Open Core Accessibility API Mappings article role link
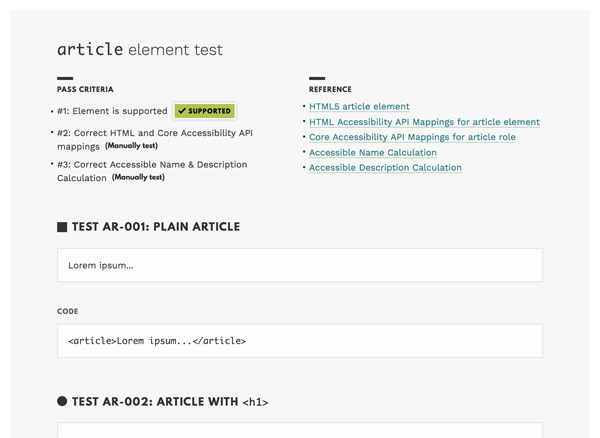The image size is (600, 438). coord(412,137)
